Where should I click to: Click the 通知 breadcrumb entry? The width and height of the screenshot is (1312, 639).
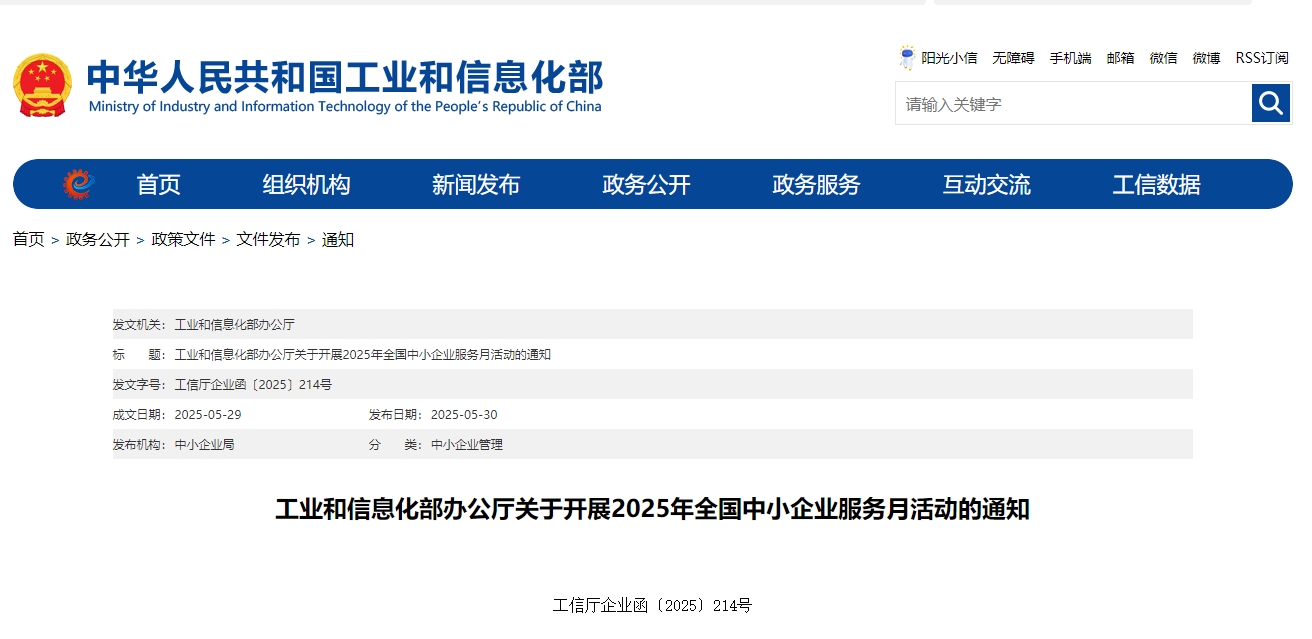click(x=338, y=240)
